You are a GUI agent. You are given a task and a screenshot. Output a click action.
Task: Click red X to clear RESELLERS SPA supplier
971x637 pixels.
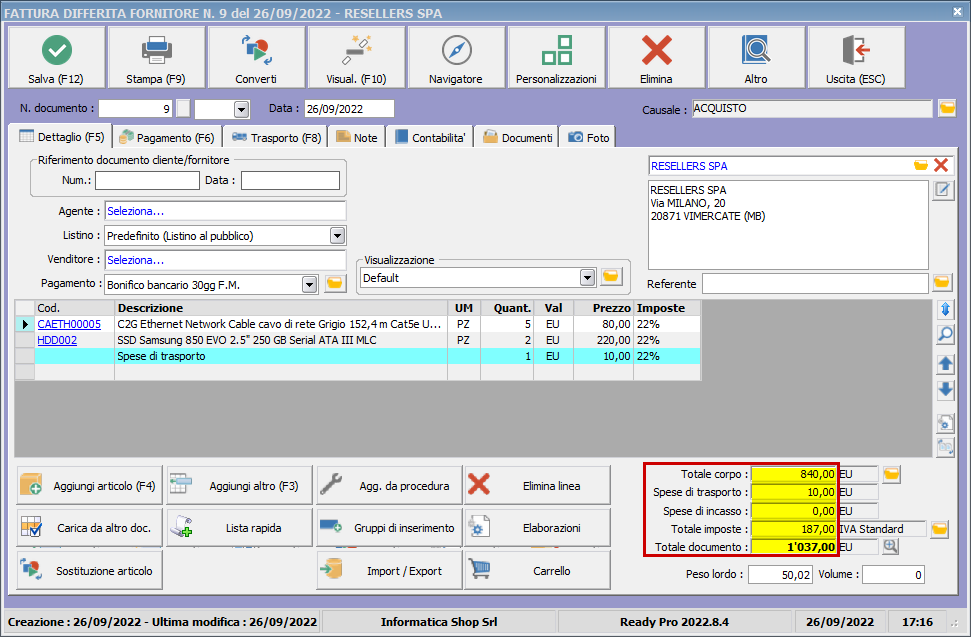(941, 165)
